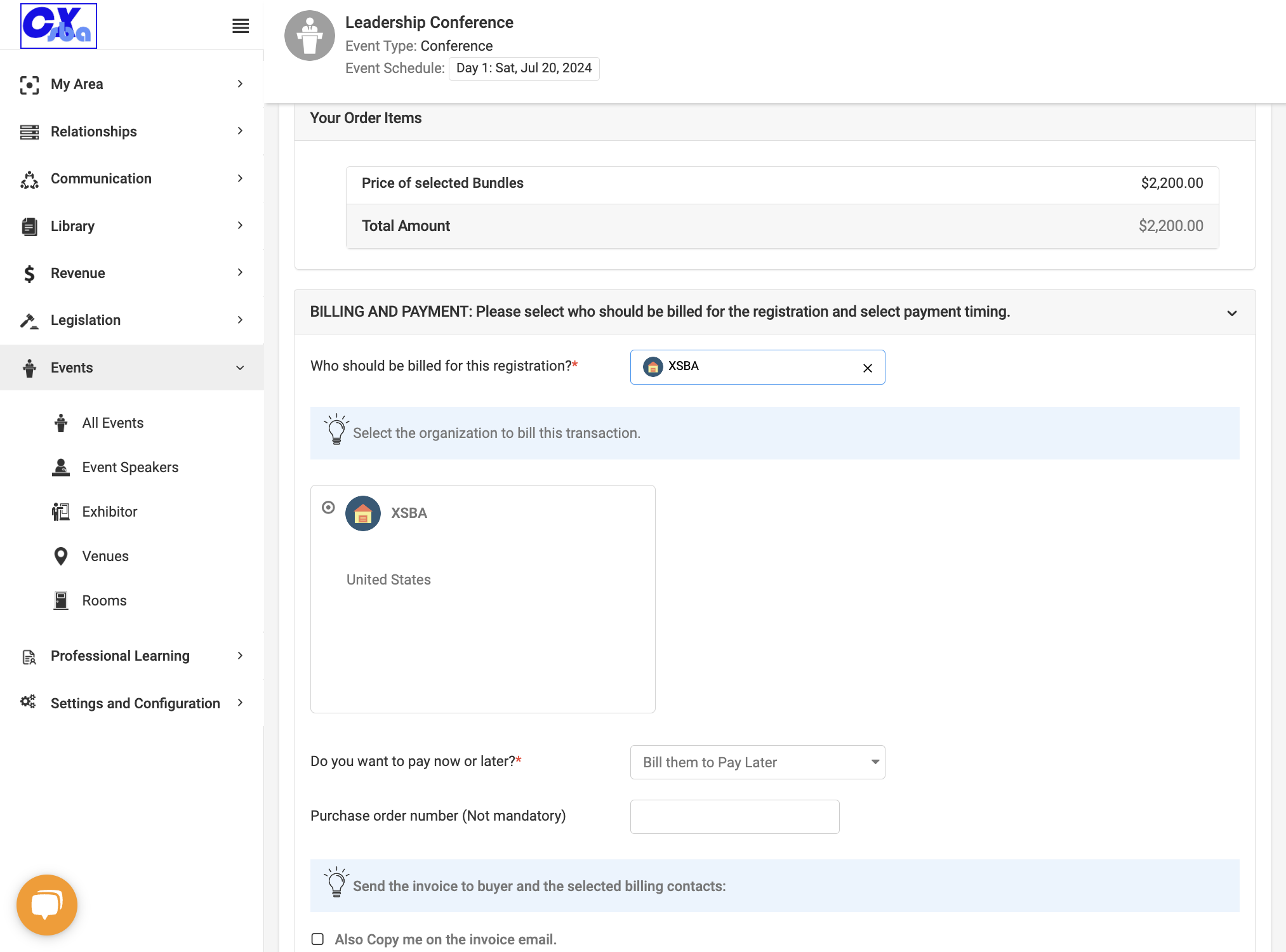
Task: Click the Leadership Conference podium avatar icon
Action: click(310, 36)
